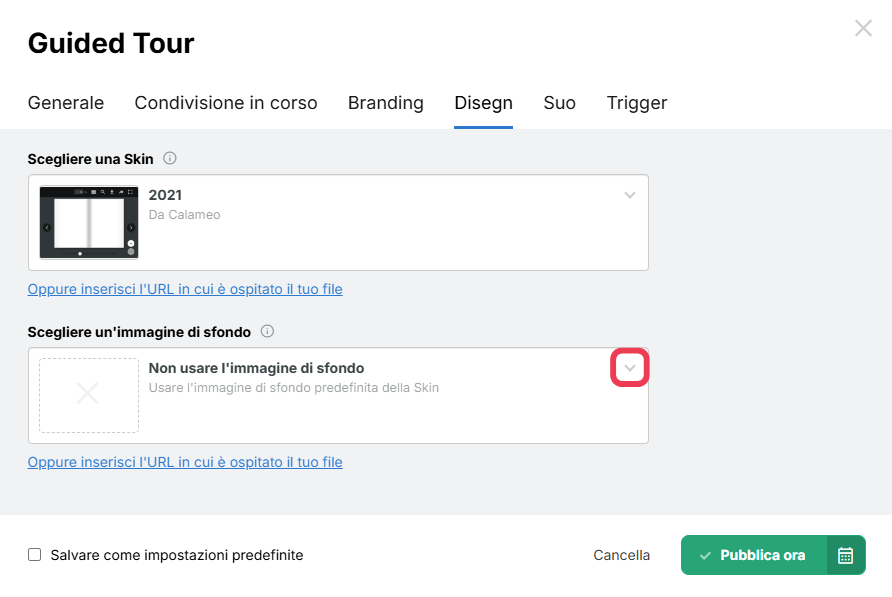Click Pubblica ora button

[754, 555]
